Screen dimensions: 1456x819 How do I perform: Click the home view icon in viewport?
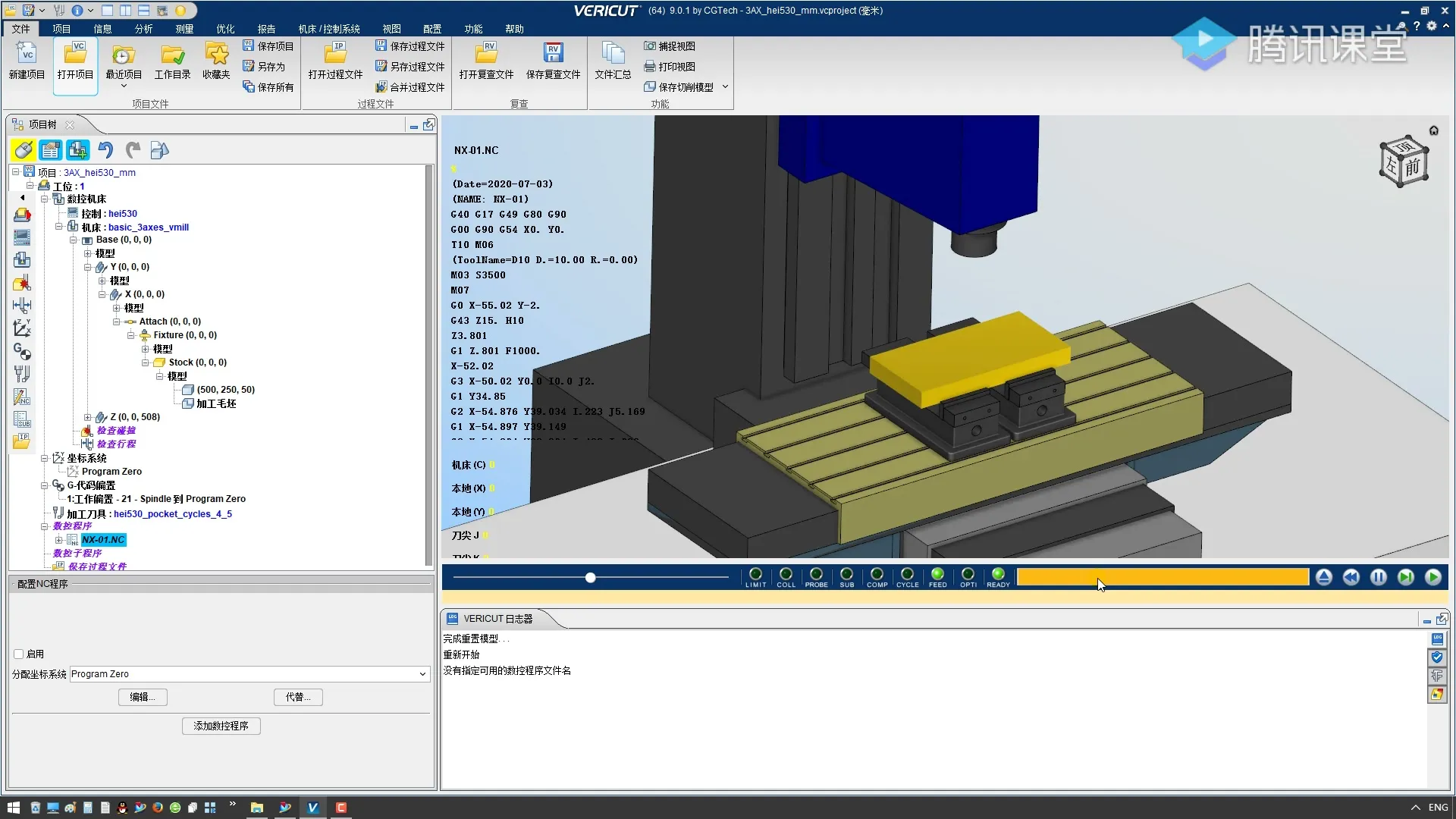[x=1433, y=130]
